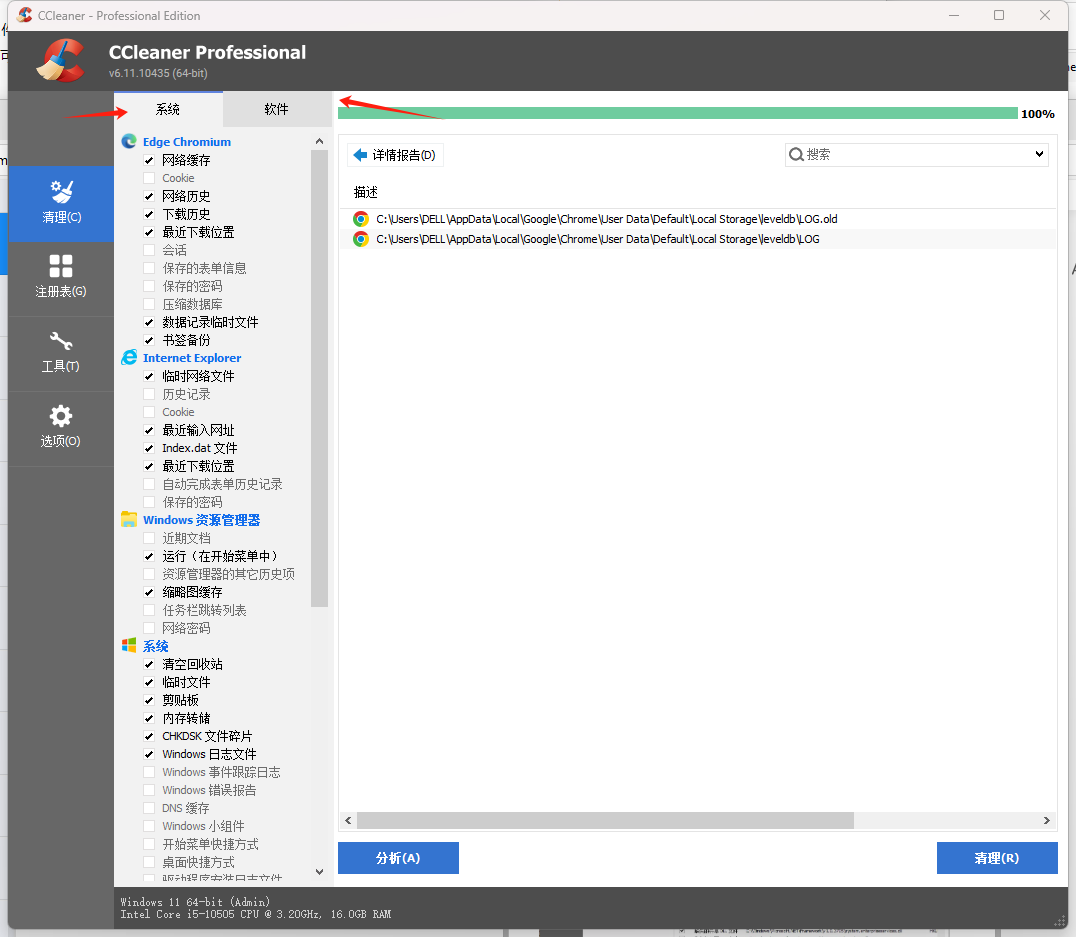The width and height of the screenshot is (1076, 937).
Task: Enable Internet Explorer 历史记录 checkbox
Action: click(x=149, y=394)
